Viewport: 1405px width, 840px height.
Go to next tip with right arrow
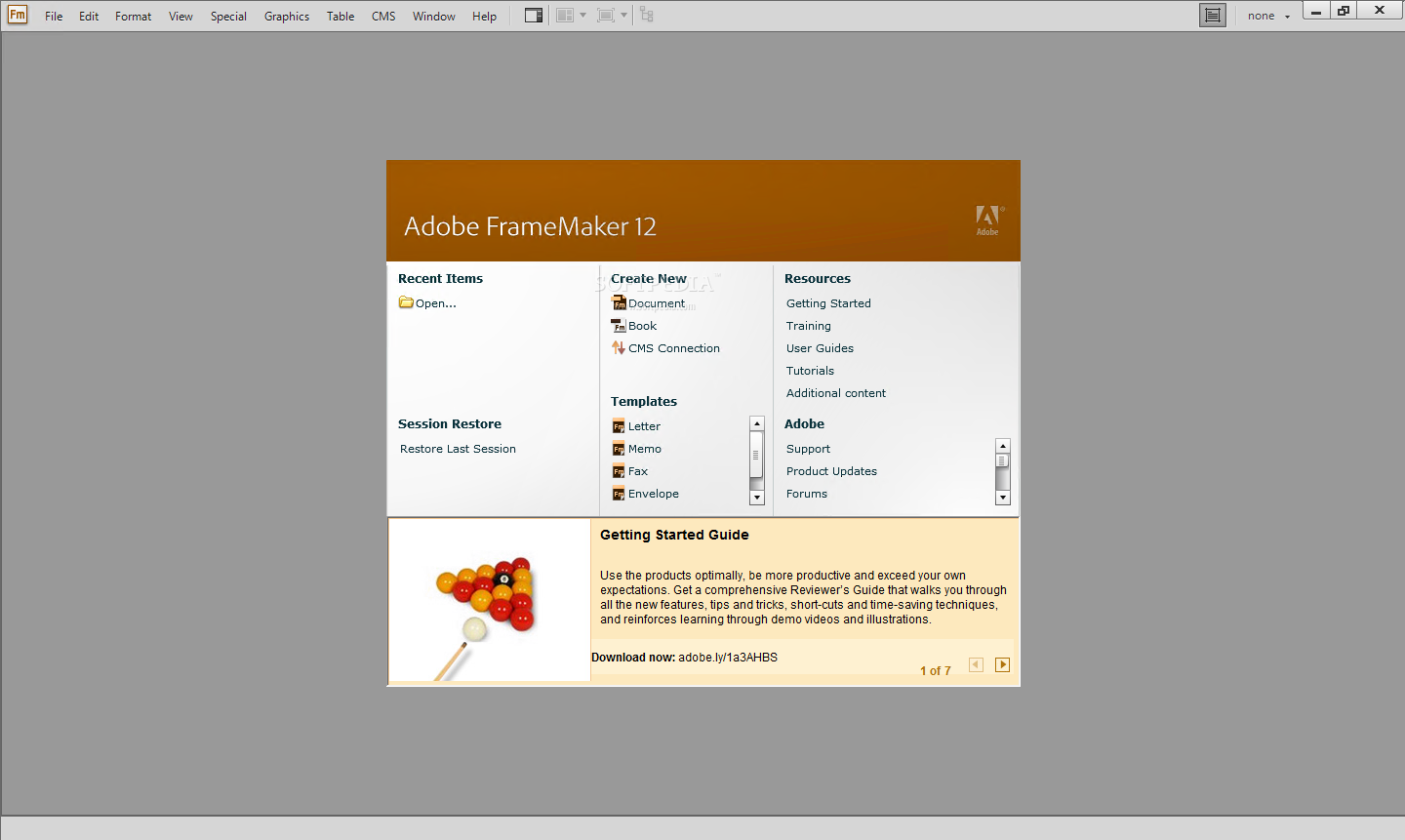click(x=1002, y=665)
